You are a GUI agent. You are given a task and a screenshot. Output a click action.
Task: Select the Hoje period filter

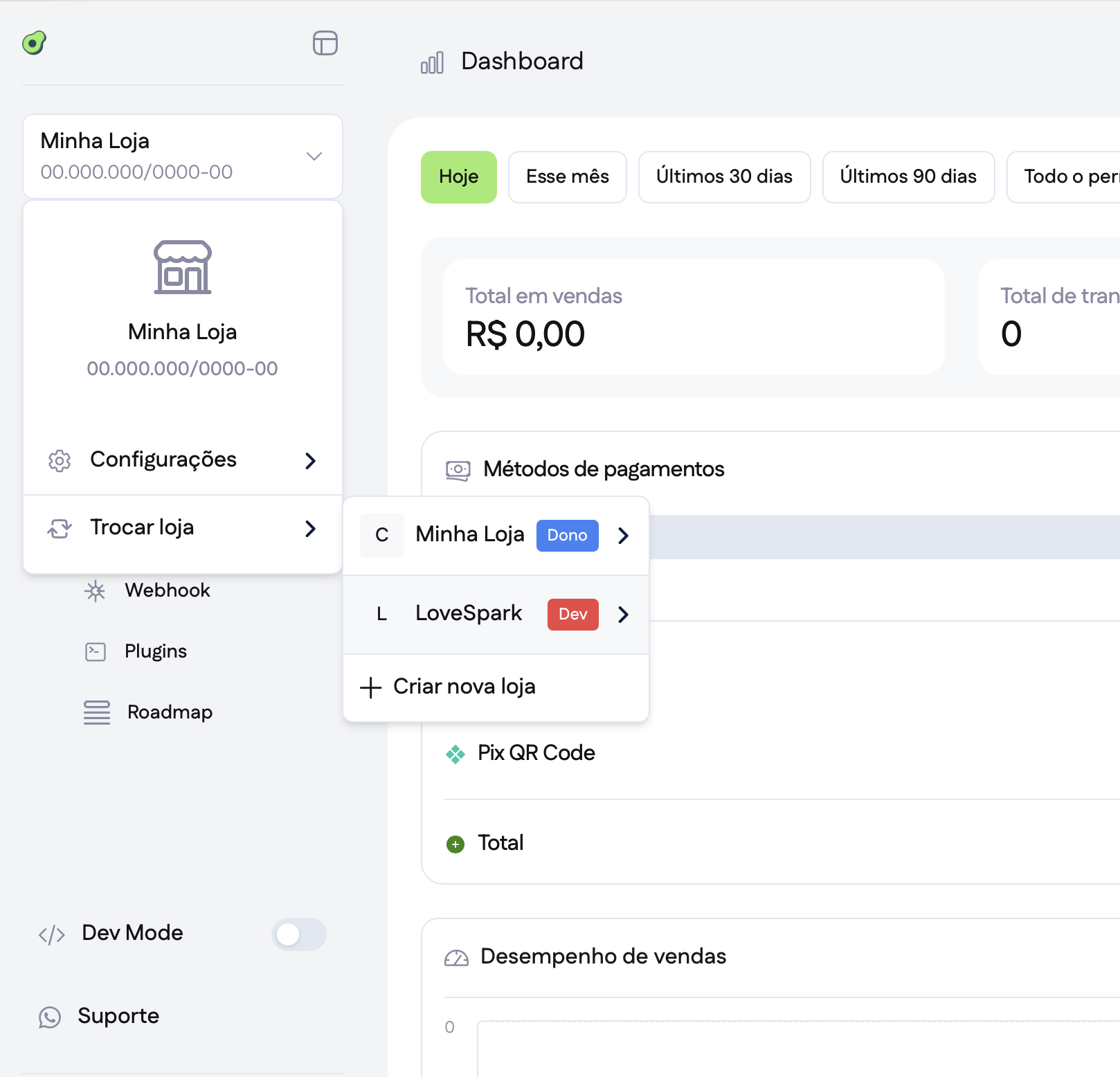pos(459,177)
